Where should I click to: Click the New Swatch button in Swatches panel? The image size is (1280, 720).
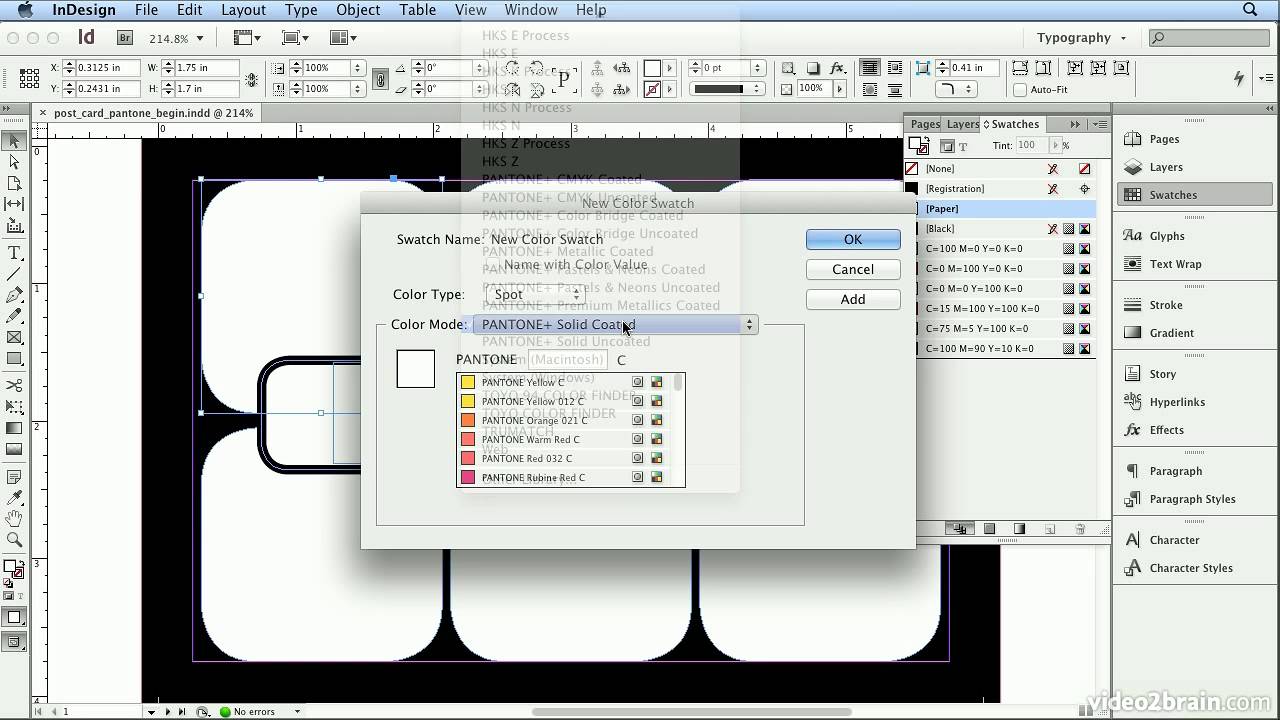coord(1050,529)
